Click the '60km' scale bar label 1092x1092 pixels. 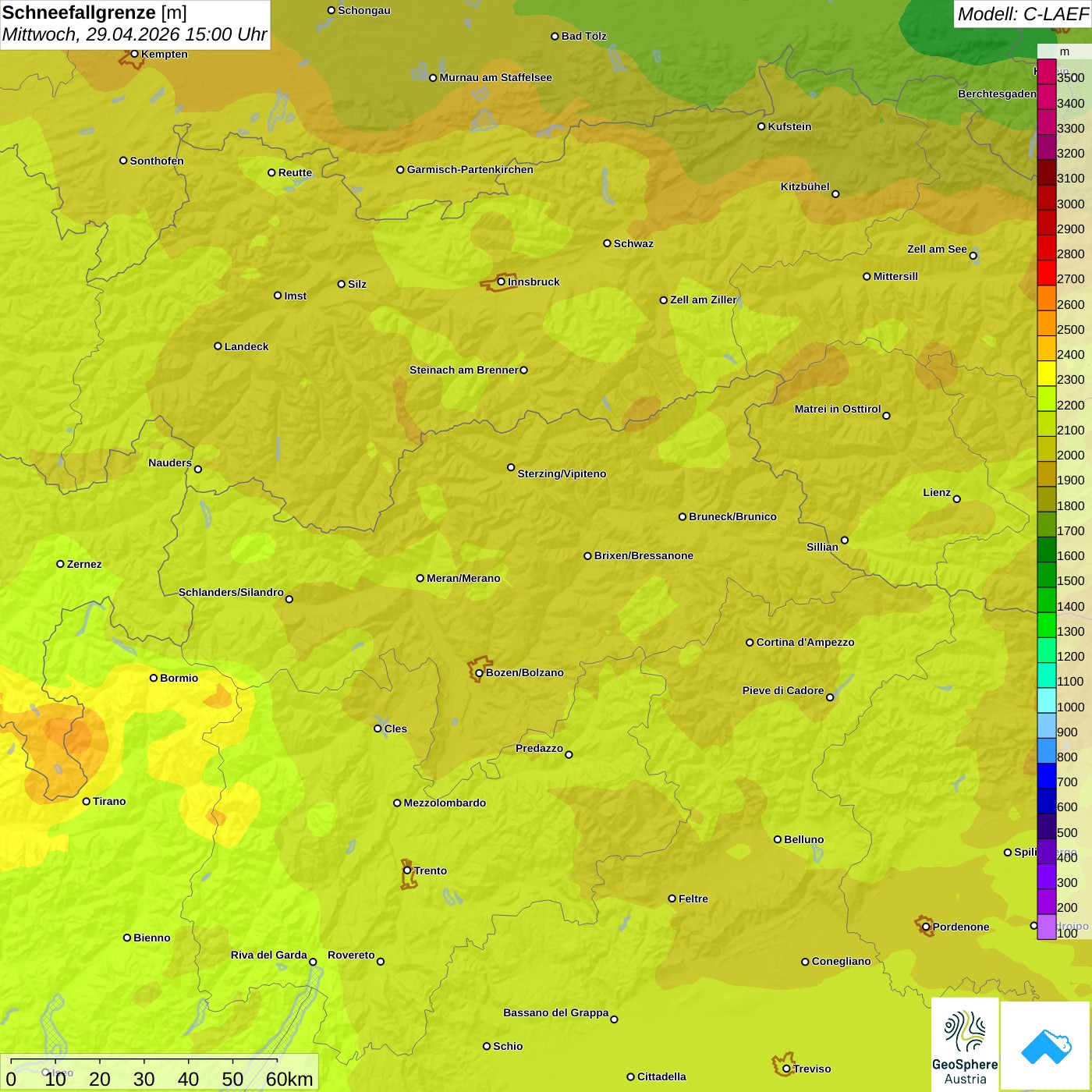coord(289,1079)
